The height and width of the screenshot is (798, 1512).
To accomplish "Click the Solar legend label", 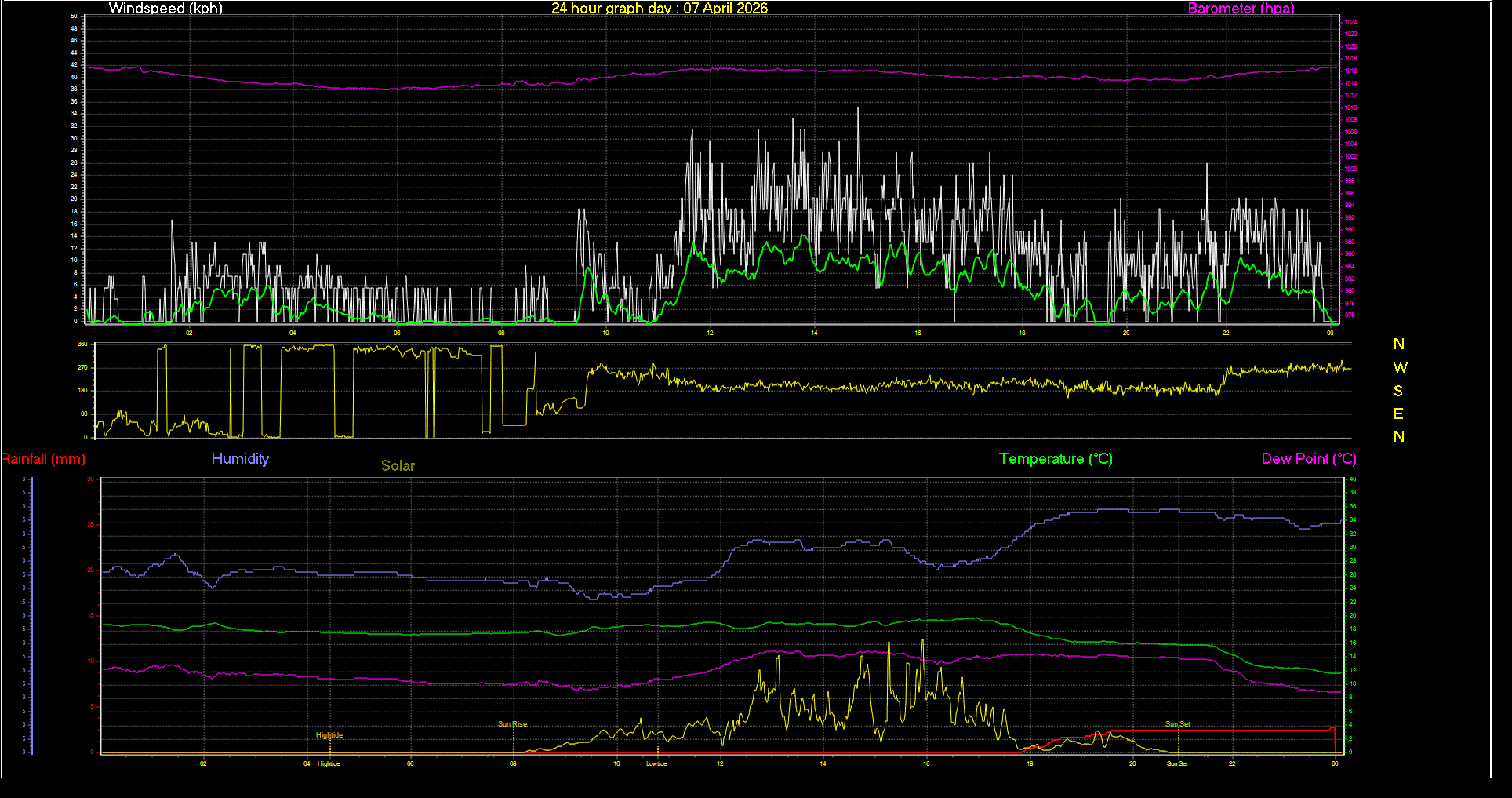I will pos(398,466).
